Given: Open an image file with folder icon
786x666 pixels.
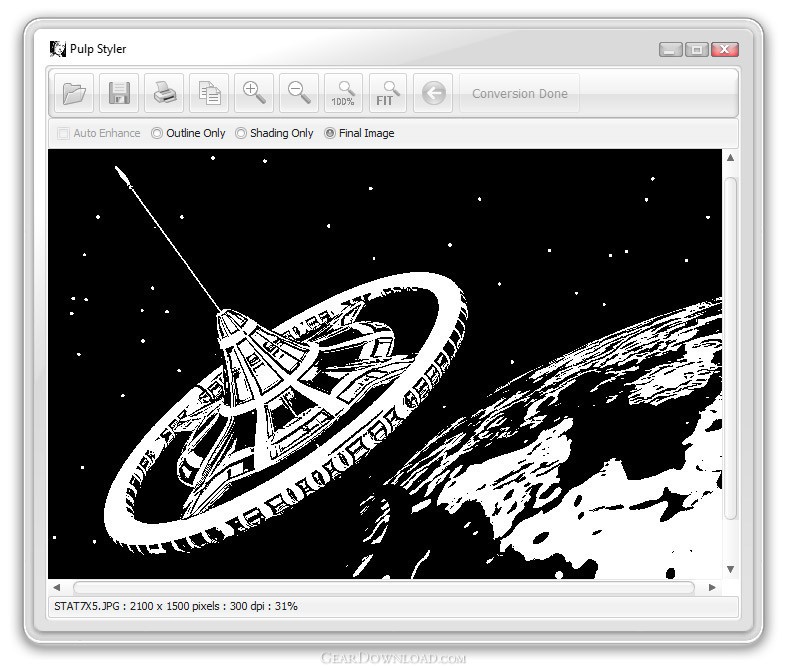Looking at the screenshot, I should (74, 93).
